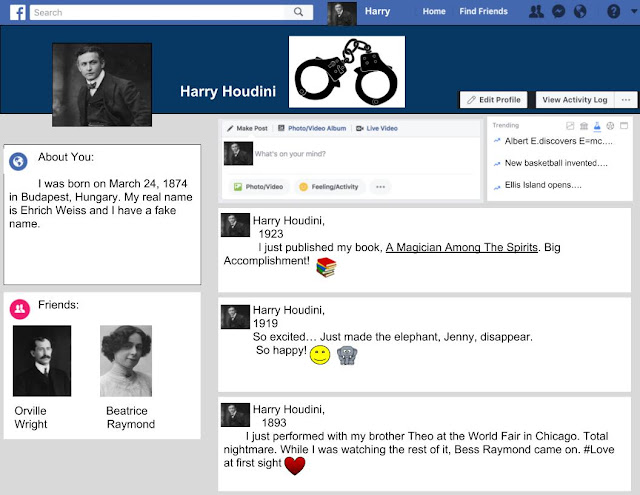Screen dimensions: 640x495
Task: Click the A Magician Among The Spirits link
Action: (462, 247)
